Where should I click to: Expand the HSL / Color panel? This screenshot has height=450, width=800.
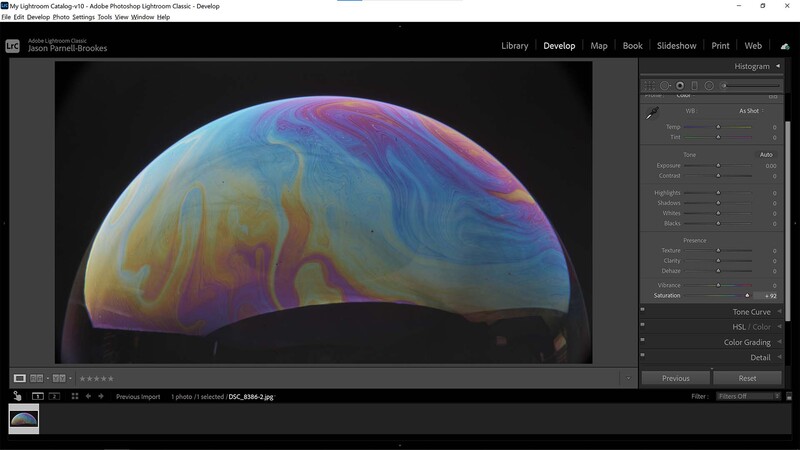[779, 327]
